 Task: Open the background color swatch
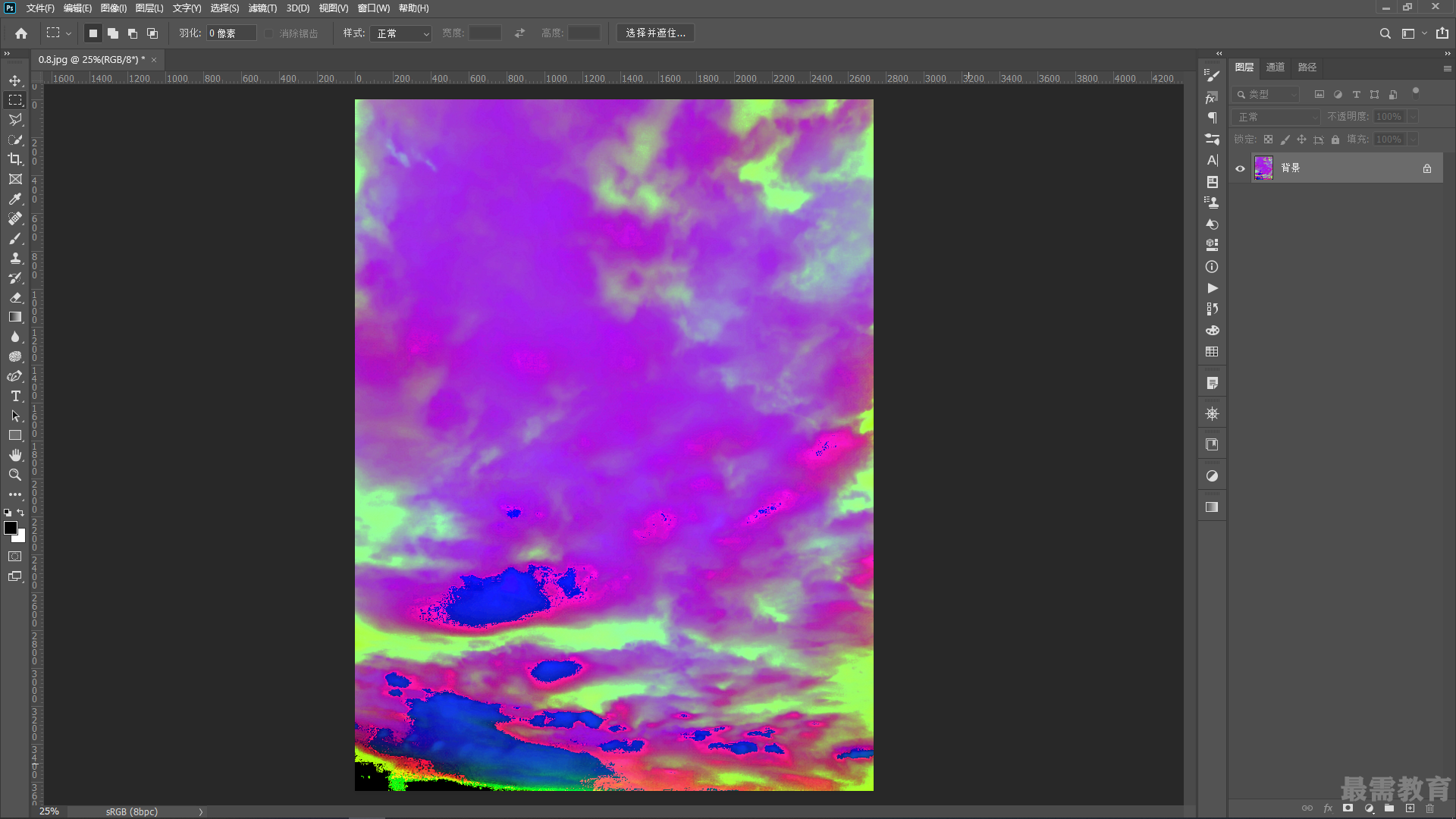[x=22, y=538]
